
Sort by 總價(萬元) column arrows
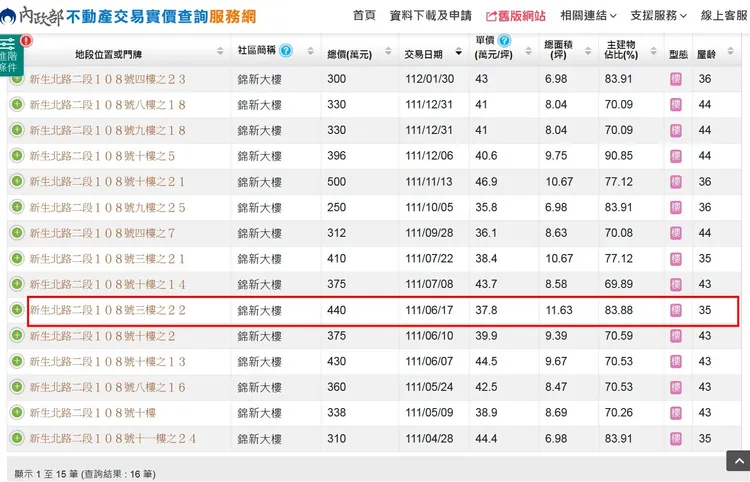coord(388,50)
